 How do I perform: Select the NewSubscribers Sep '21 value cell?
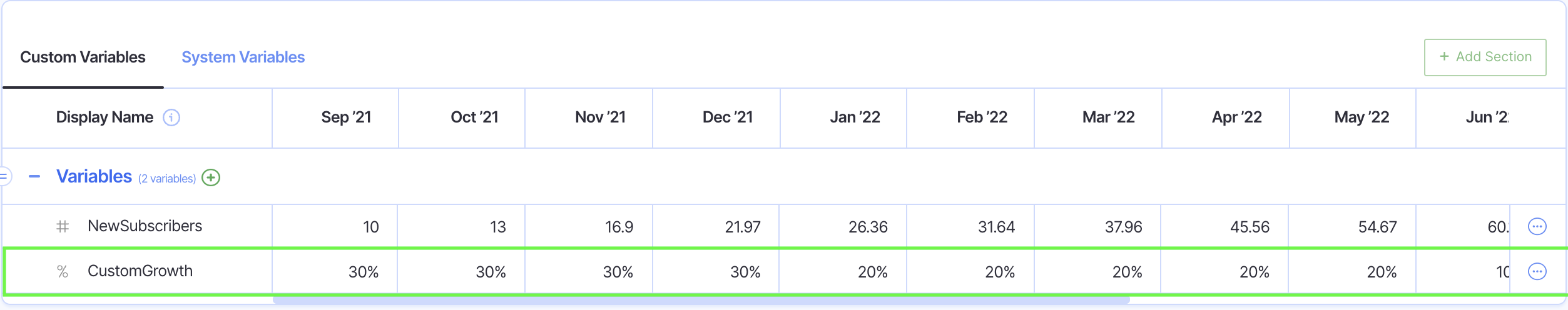(335, 226)
